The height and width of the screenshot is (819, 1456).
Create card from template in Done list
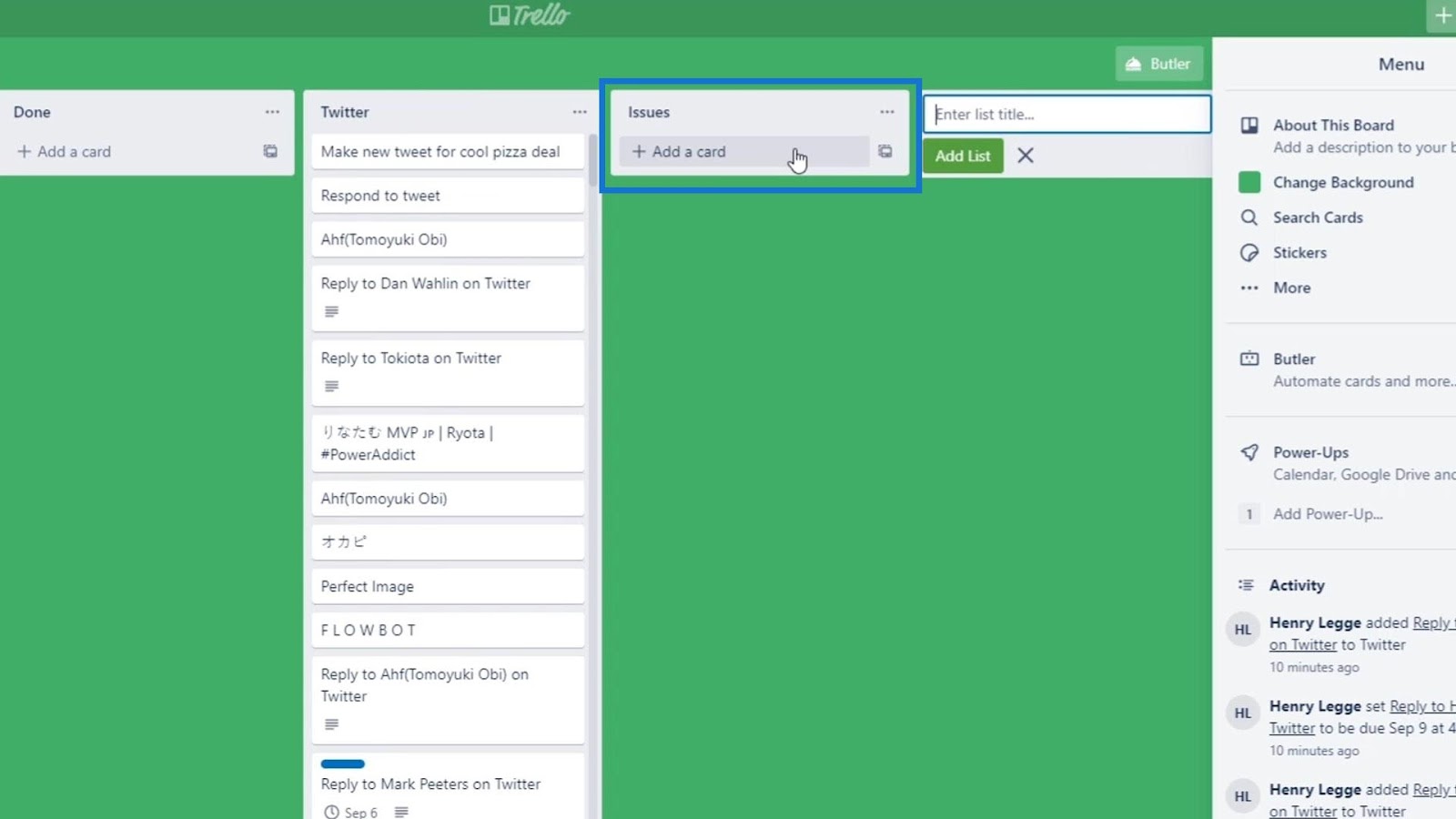click(270, 152)
